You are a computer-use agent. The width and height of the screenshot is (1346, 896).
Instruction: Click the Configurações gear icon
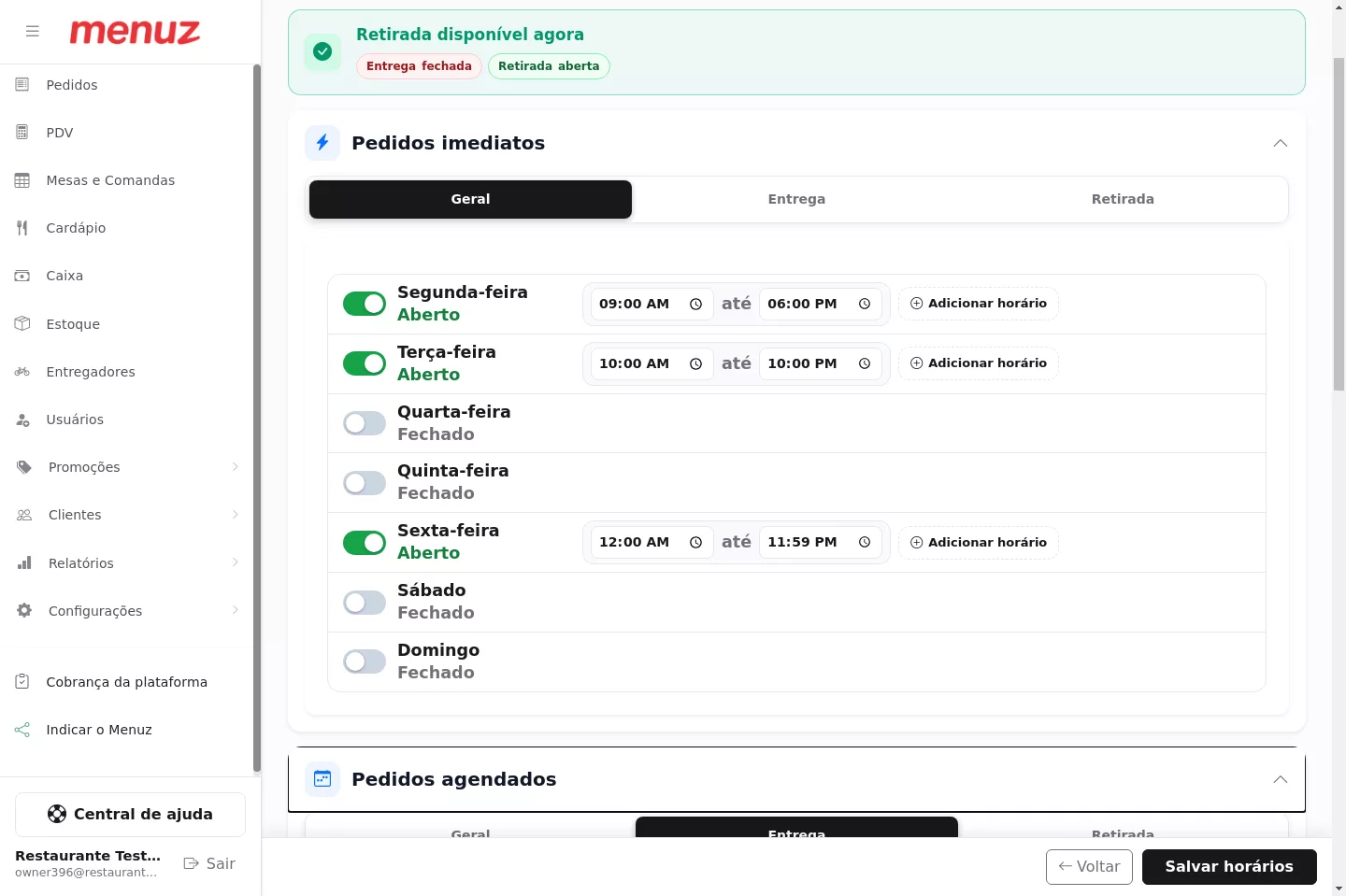pyautogui.click(x=24, y=610)
